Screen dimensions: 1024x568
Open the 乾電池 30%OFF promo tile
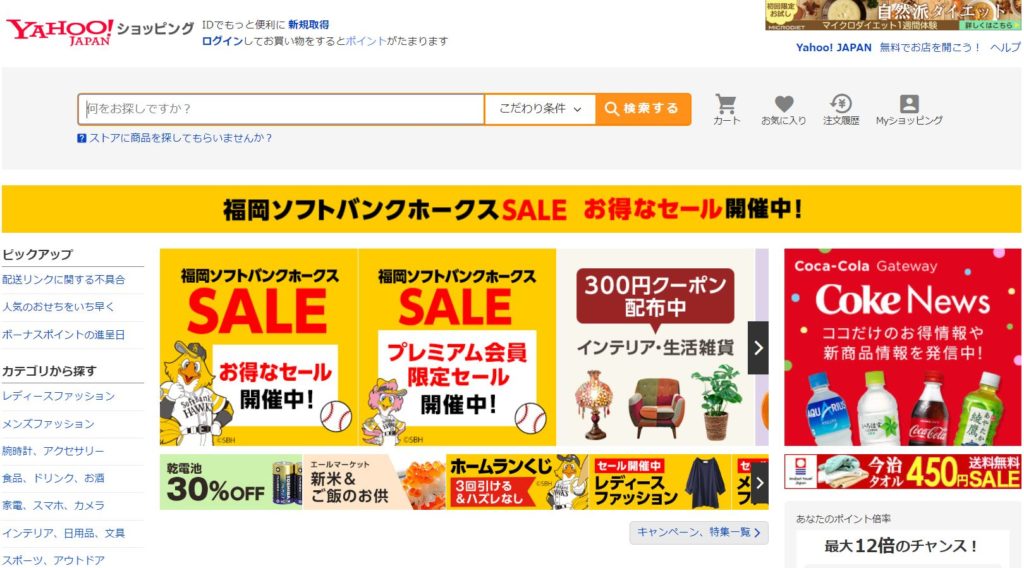(x=231, y=482)
